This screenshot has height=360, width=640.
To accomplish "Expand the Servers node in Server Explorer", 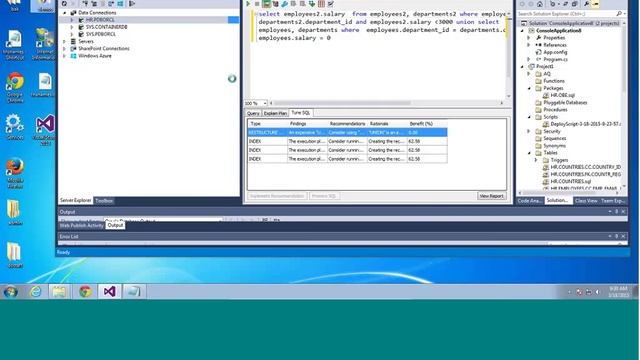I will click(x=64, y=42).
